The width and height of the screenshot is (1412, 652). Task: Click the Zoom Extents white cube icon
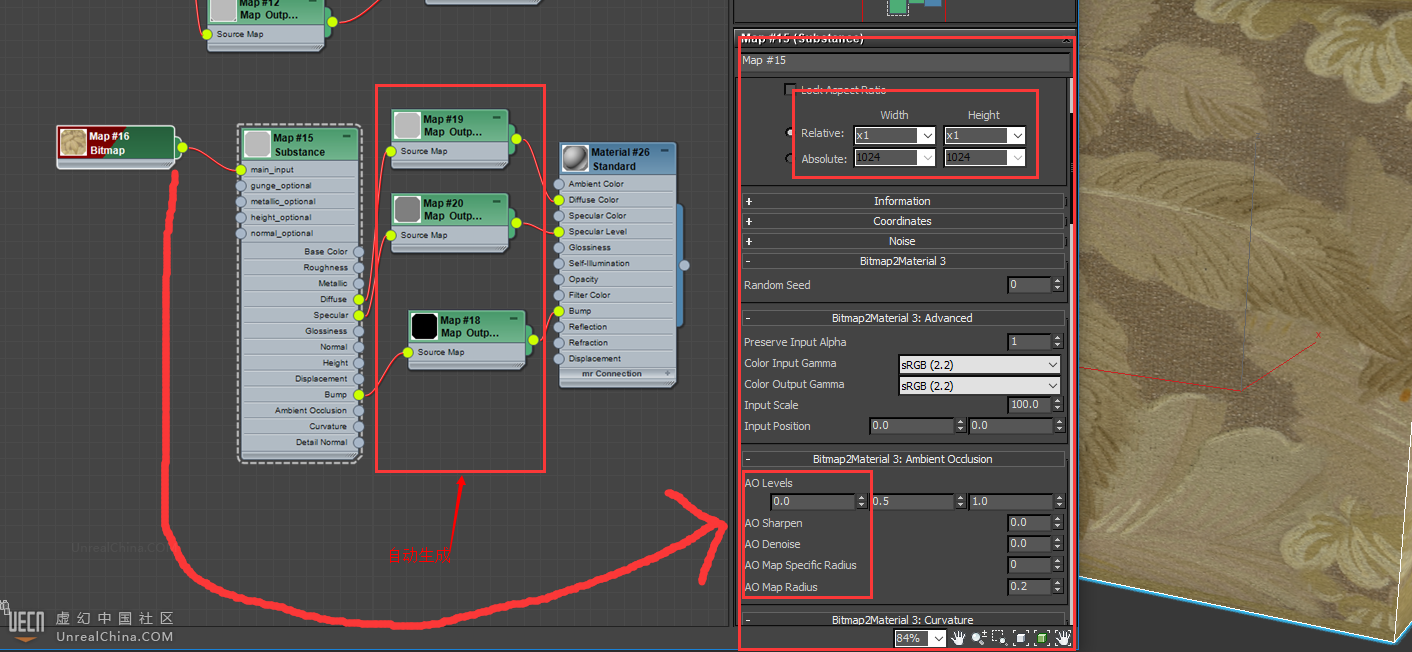click(1020, 638)
